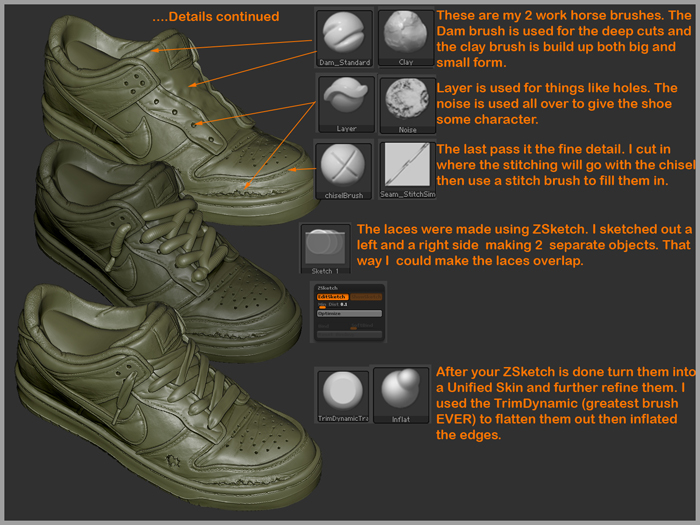This screenshot has width=700, height=525.
Task: Click the ZSketch panel title
Action: (x=328, y=288)
